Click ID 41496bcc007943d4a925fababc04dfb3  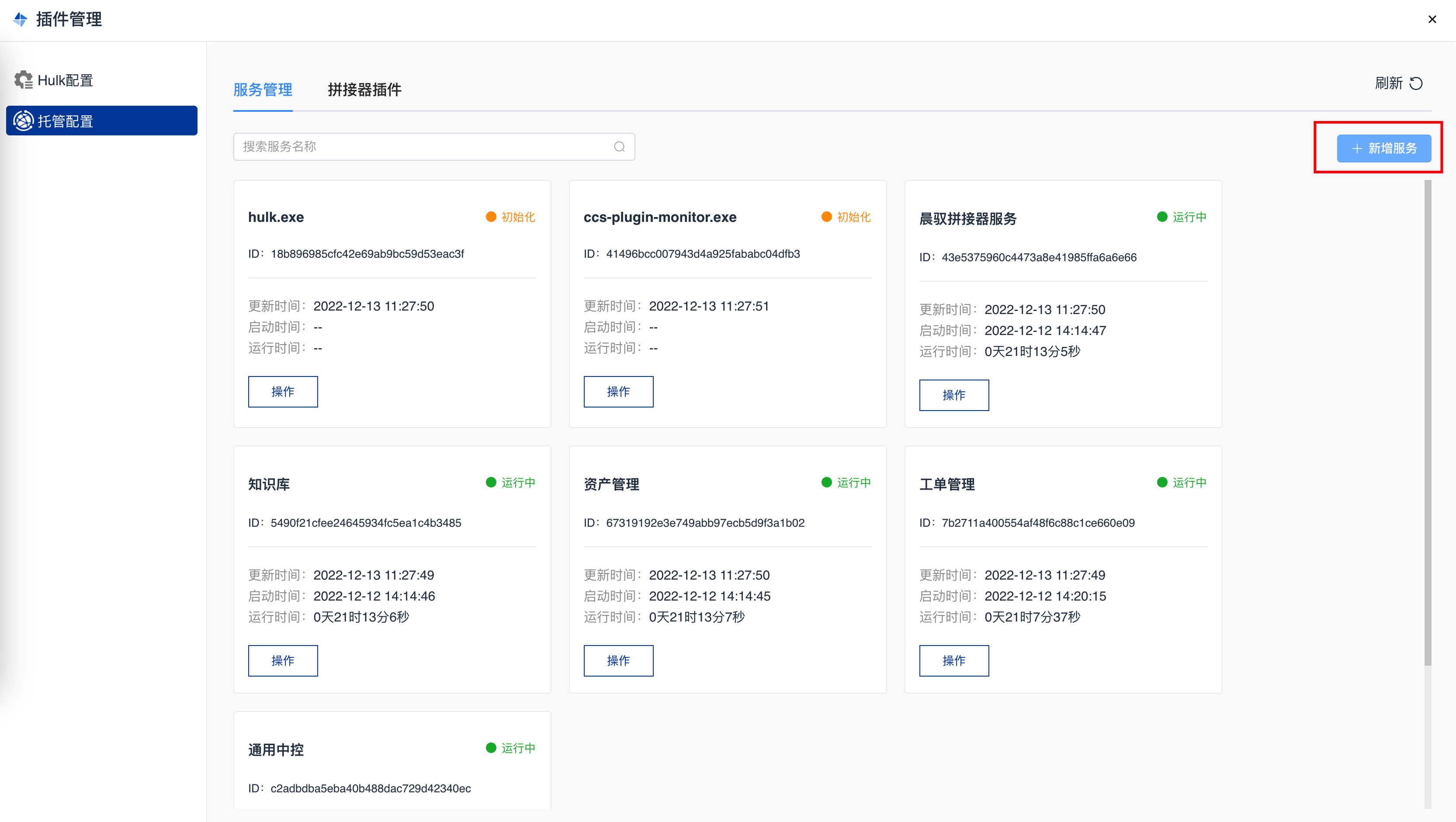(703, 254)
